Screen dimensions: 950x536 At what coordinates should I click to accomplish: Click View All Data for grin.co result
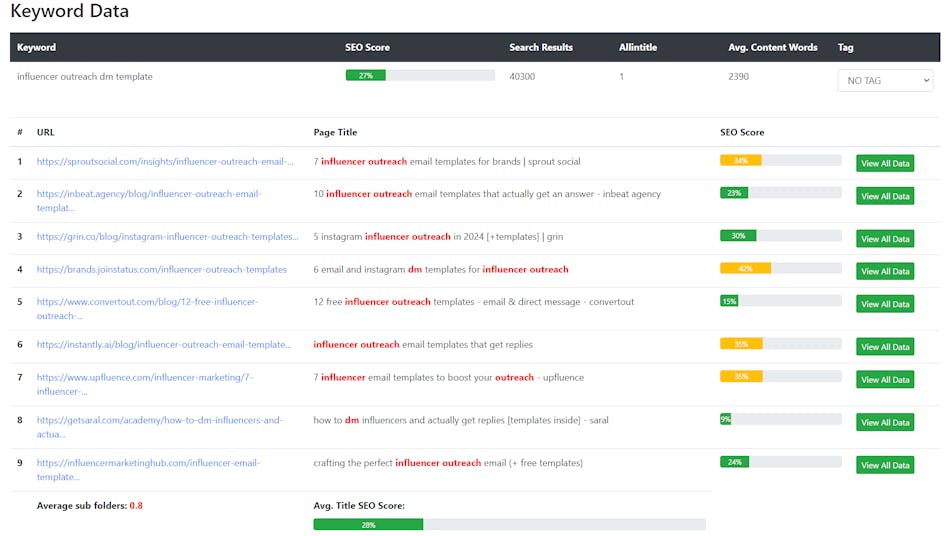884,239
